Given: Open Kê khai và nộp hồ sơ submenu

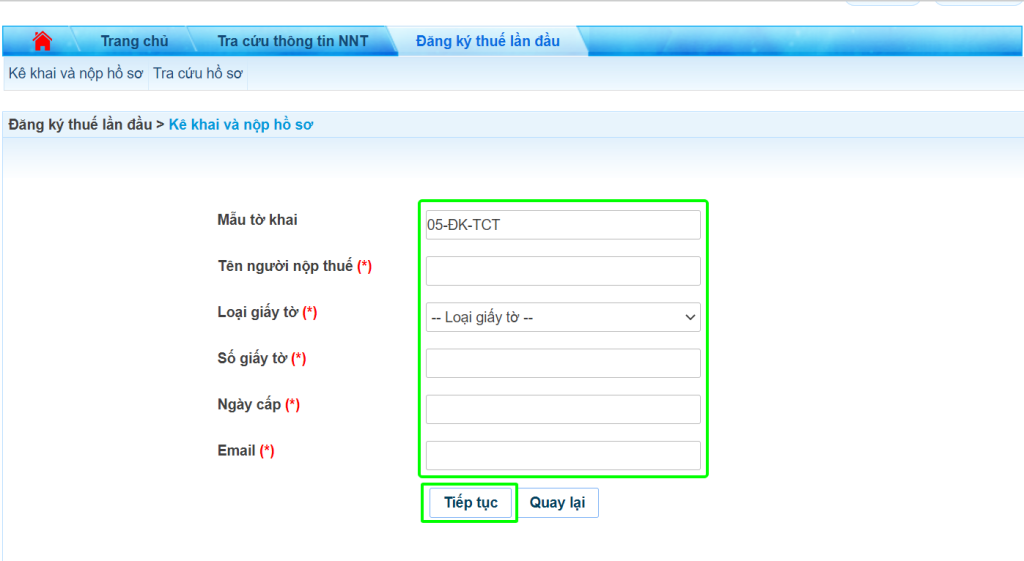Looking at the screenshot, I should [76, 73].
